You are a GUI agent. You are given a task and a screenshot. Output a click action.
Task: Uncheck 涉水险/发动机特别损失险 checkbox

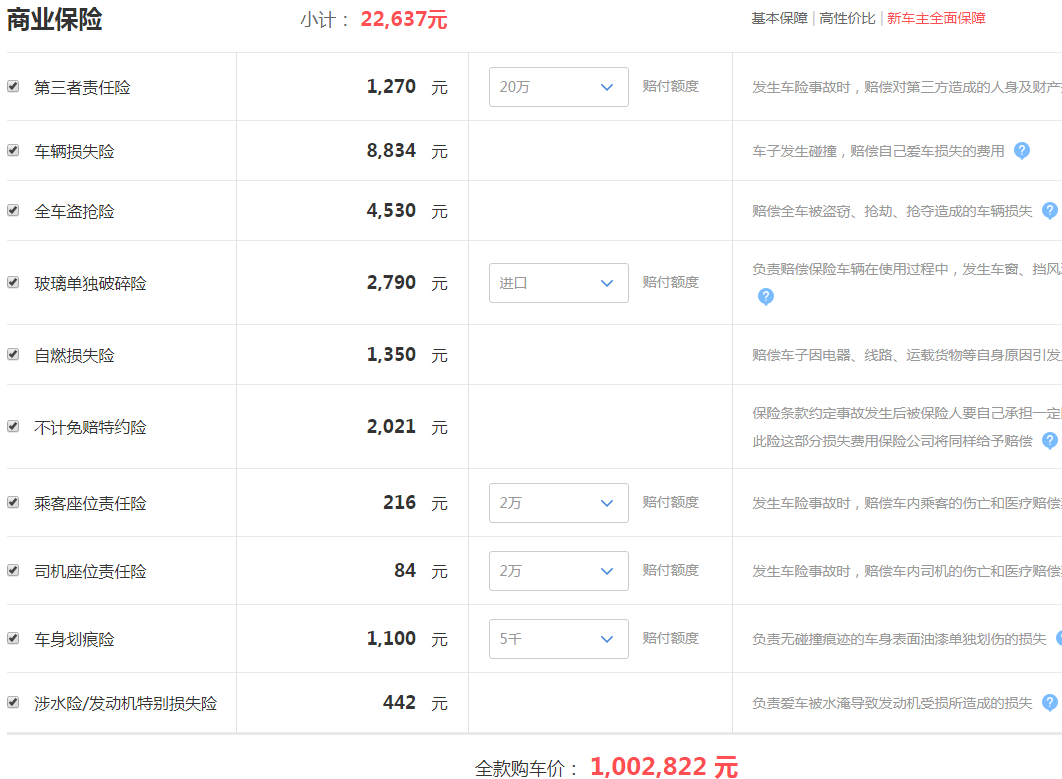[13, 702]
